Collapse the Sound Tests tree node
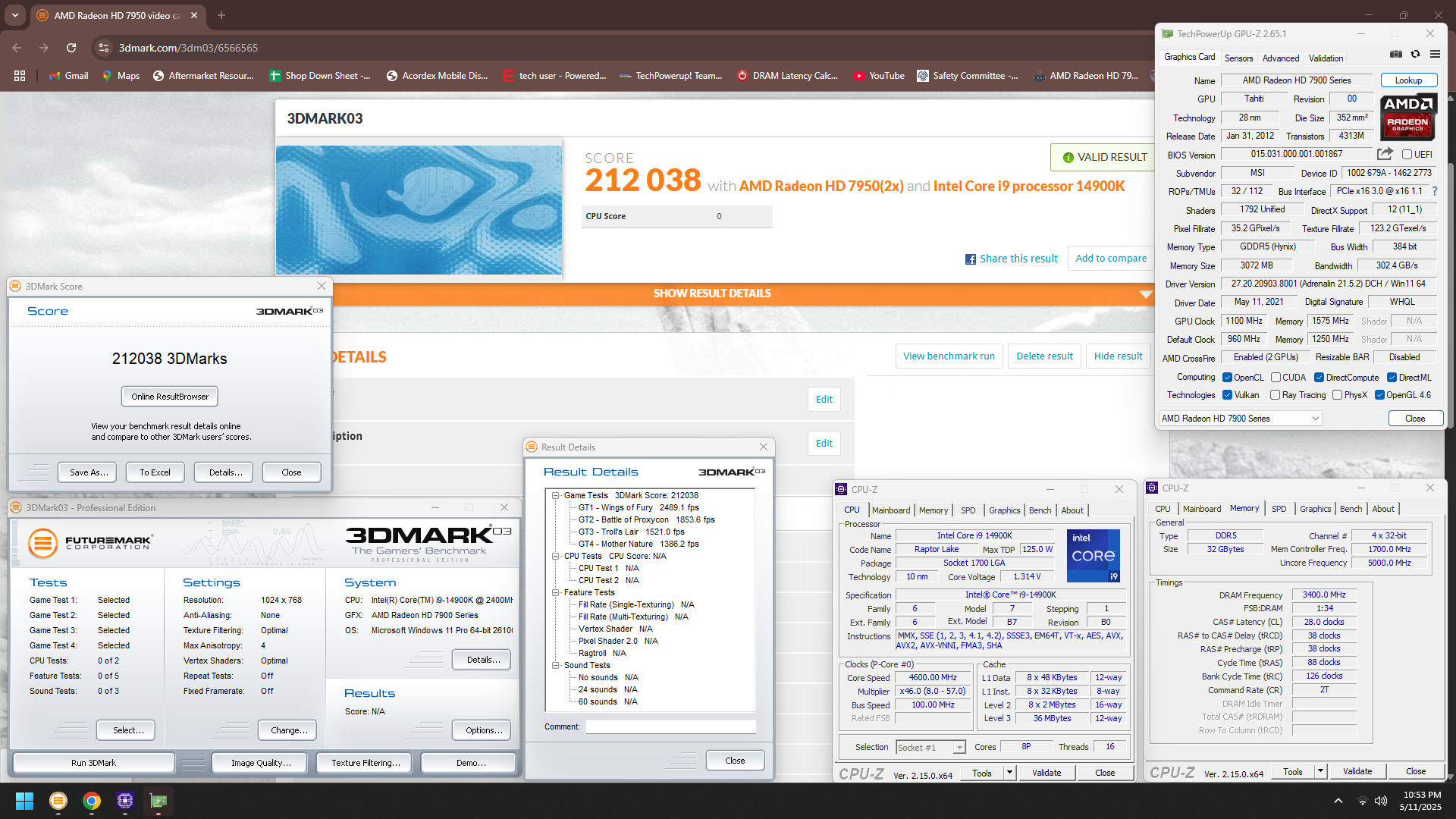 [555, 665]
